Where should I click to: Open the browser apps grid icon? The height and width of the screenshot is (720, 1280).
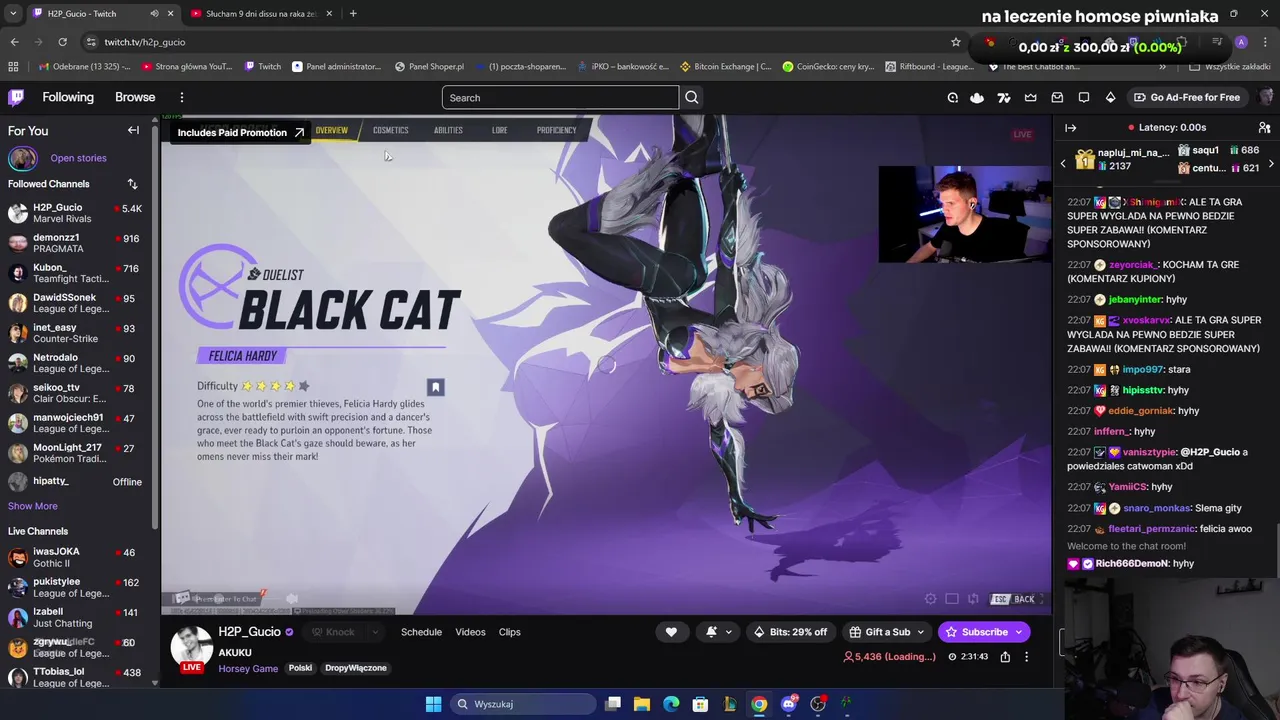13,66
